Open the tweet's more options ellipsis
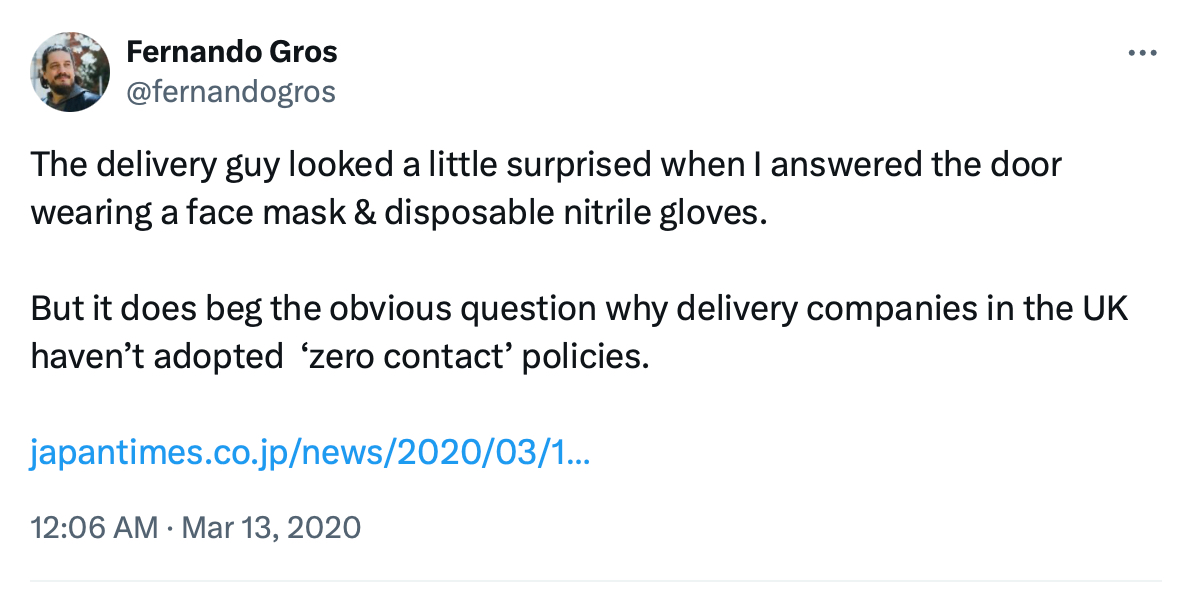Viewport: 1184px width, 590px height. tap(1141, 53)
